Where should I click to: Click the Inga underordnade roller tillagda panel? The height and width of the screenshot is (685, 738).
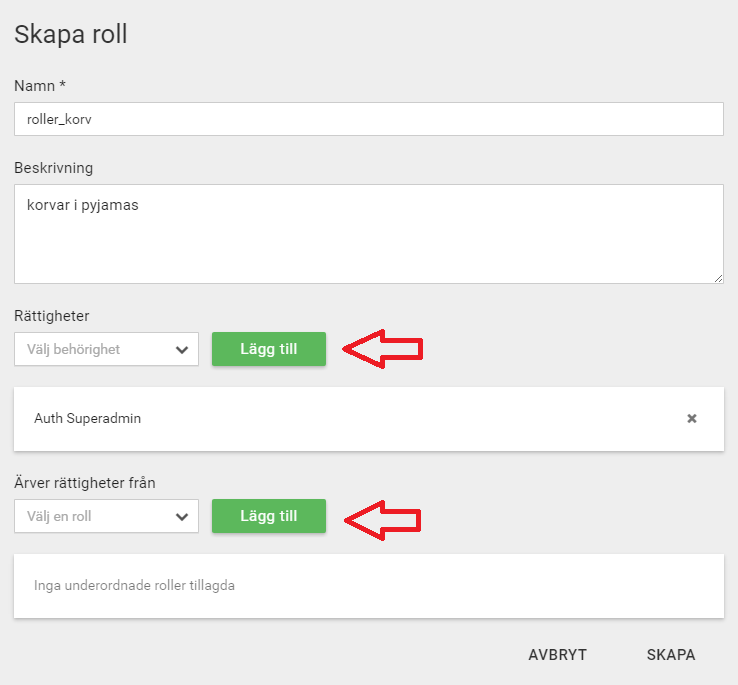click(x=369, y=586)
